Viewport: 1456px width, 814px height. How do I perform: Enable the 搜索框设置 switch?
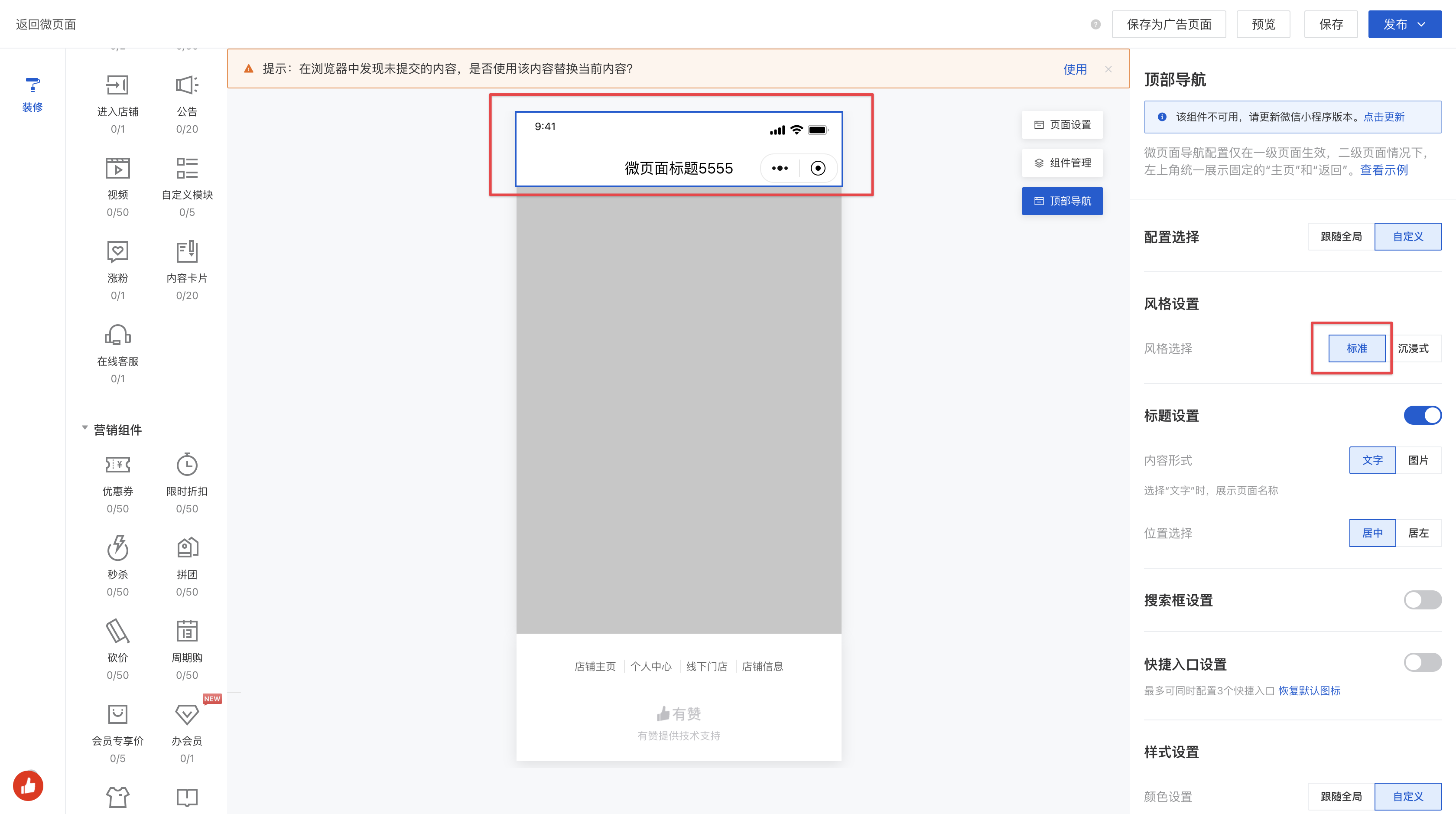(x=1422, y=600)
